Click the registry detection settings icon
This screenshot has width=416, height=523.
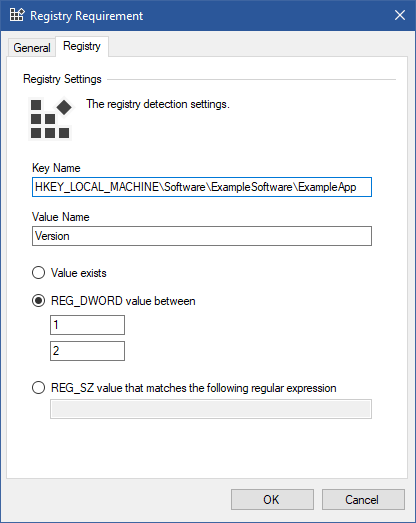pyautogui.click(x=50, y=118)
